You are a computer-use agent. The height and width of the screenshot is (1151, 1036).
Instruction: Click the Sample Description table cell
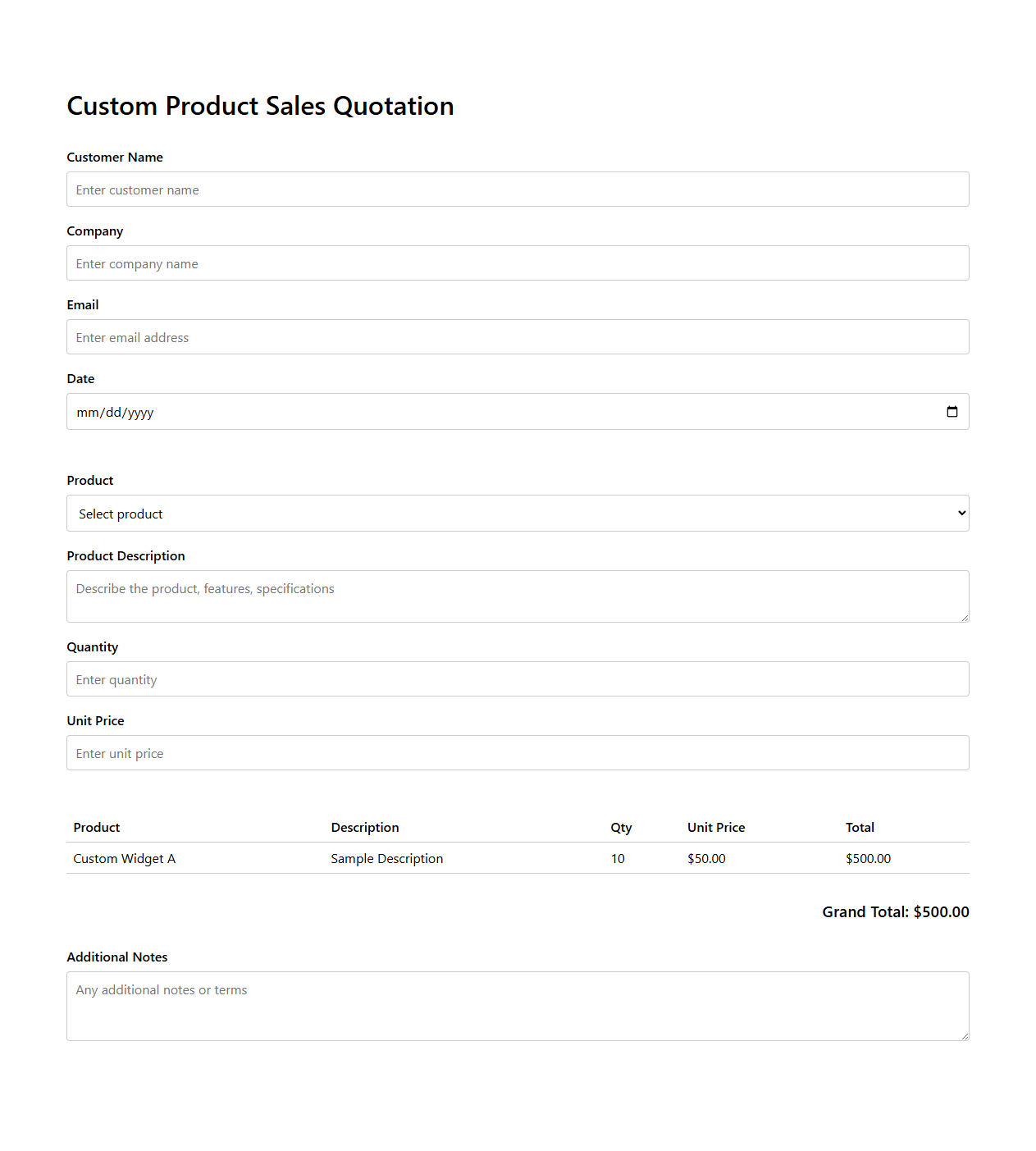pyautogui.click(x=386, y=858)
